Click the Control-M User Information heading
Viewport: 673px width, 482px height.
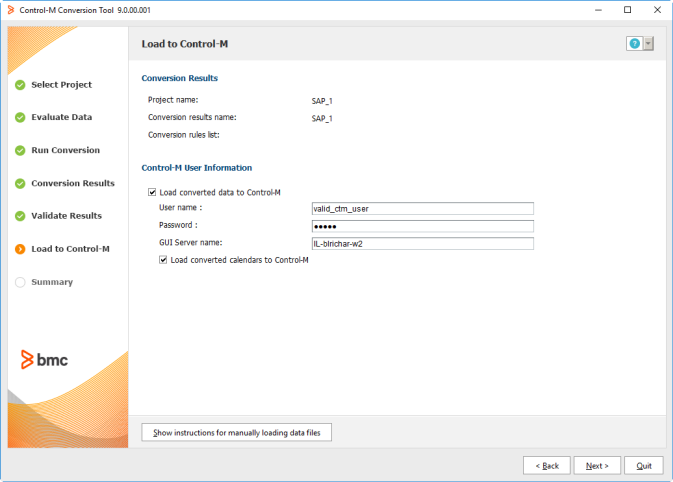(197, 168)
